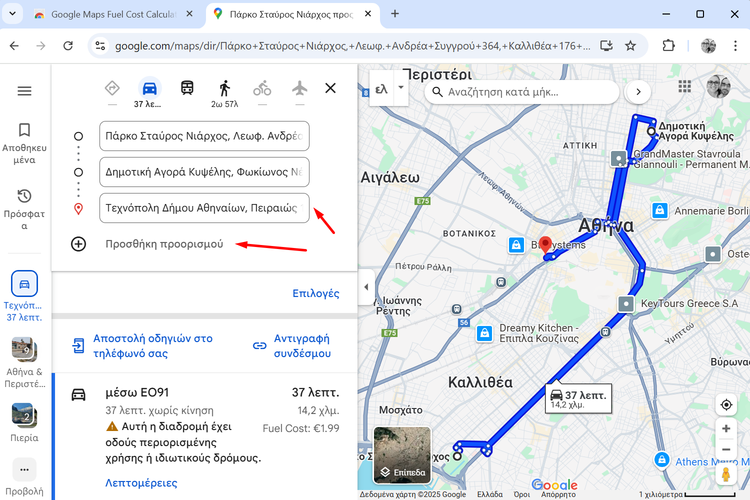
Task: Zoom out the map with minus
Action: click(726, 450)
